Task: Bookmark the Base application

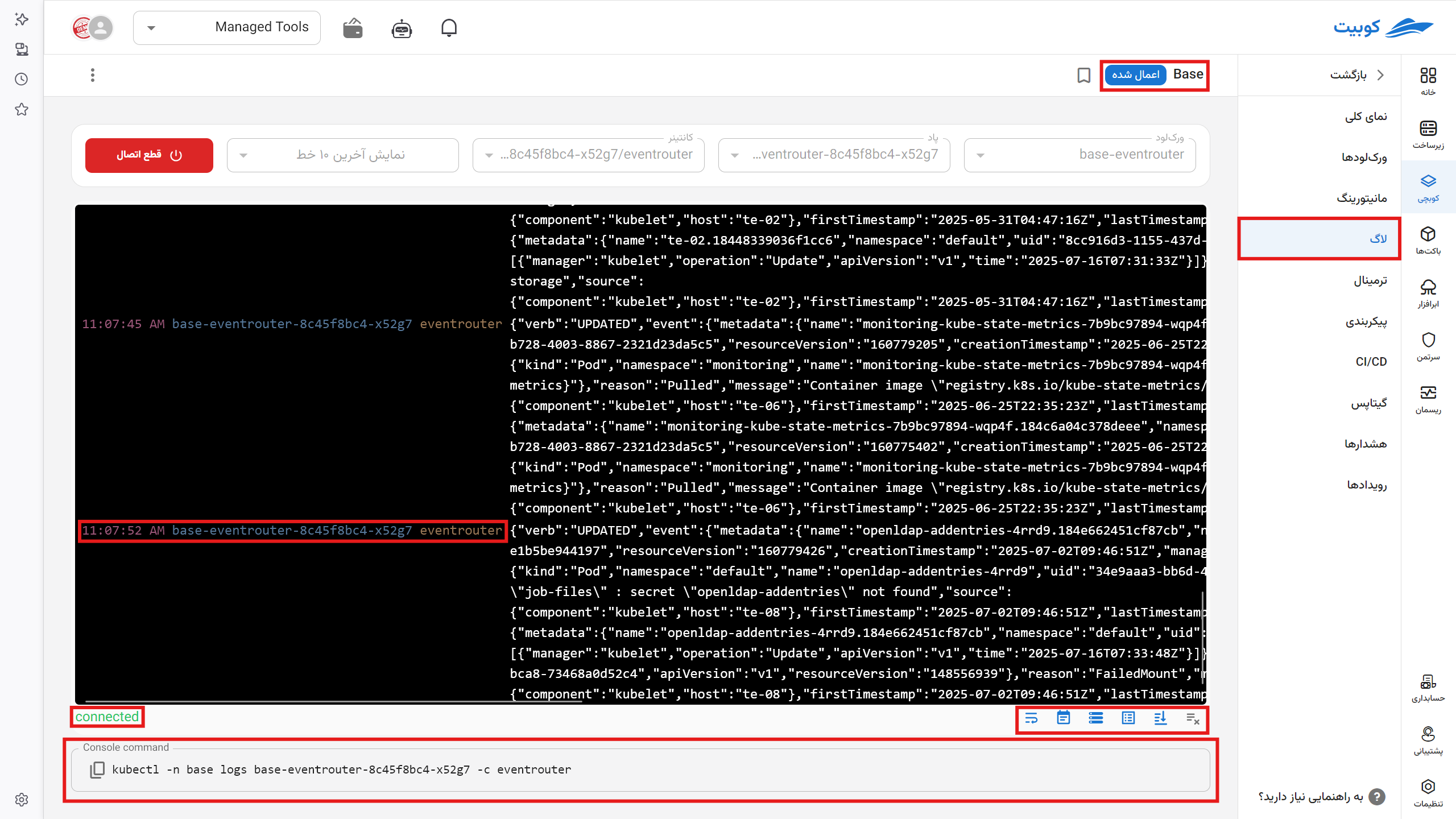Action: tap(1084, 75)
